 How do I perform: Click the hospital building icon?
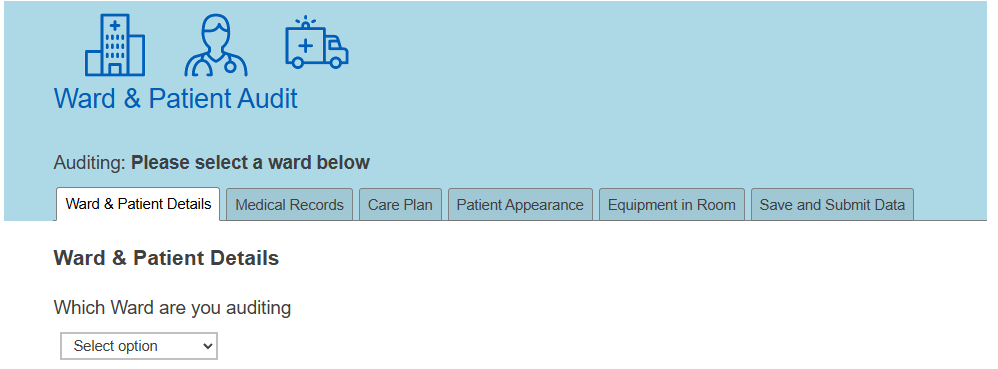(115, 45)
